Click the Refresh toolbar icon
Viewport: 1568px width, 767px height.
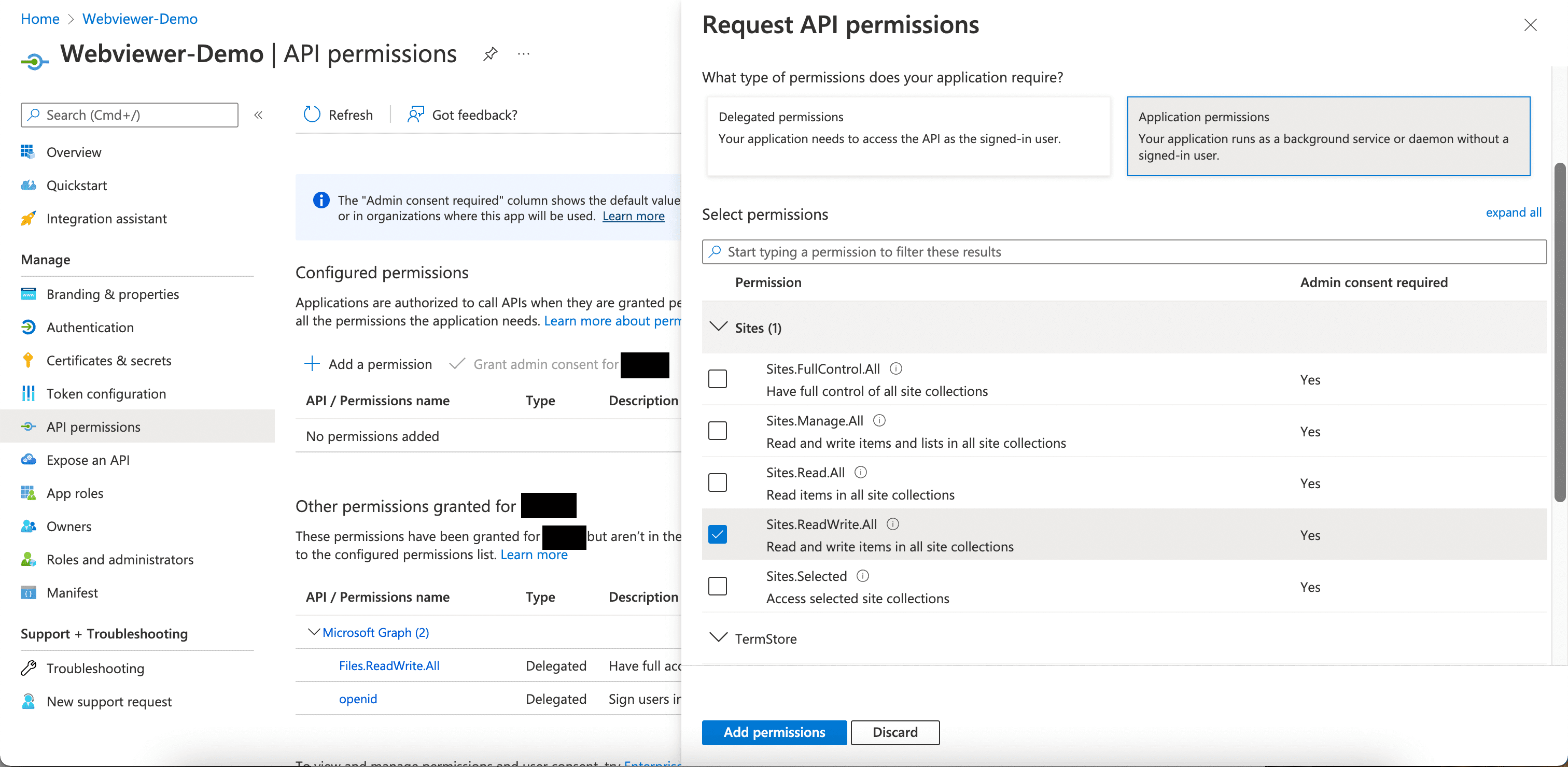(312, 115)
